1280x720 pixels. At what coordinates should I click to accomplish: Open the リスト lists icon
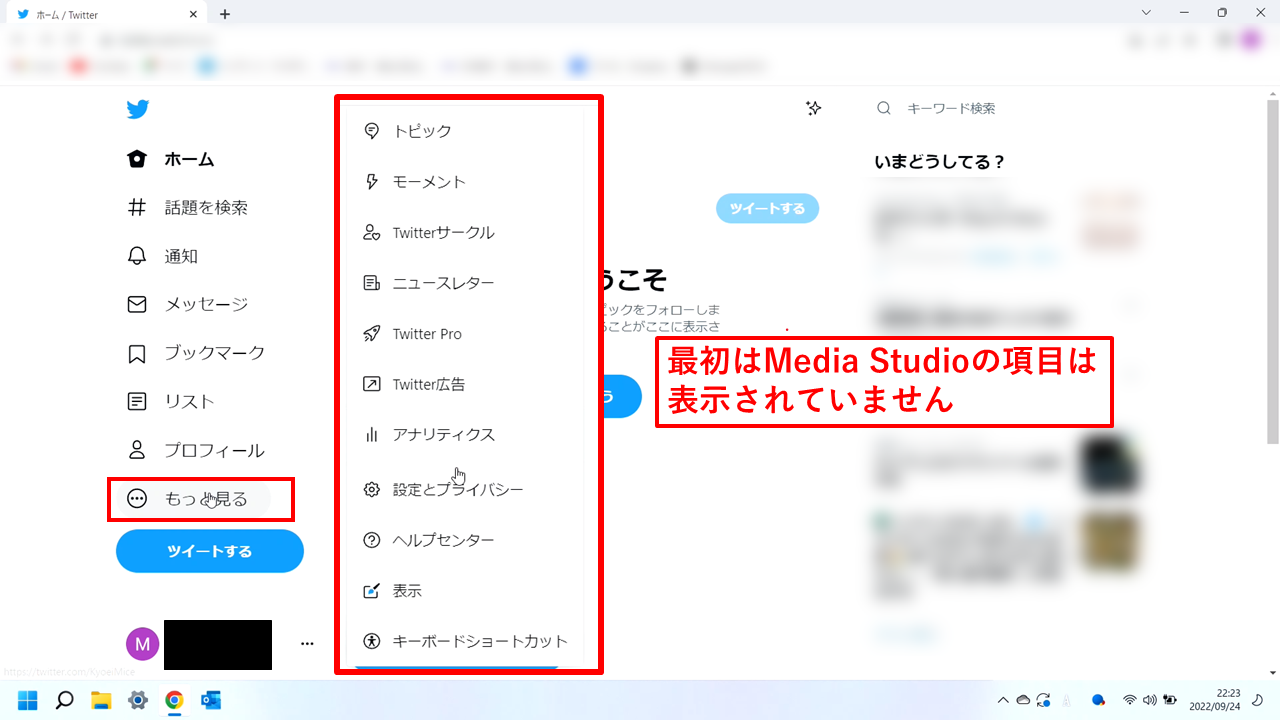point(137,401)
